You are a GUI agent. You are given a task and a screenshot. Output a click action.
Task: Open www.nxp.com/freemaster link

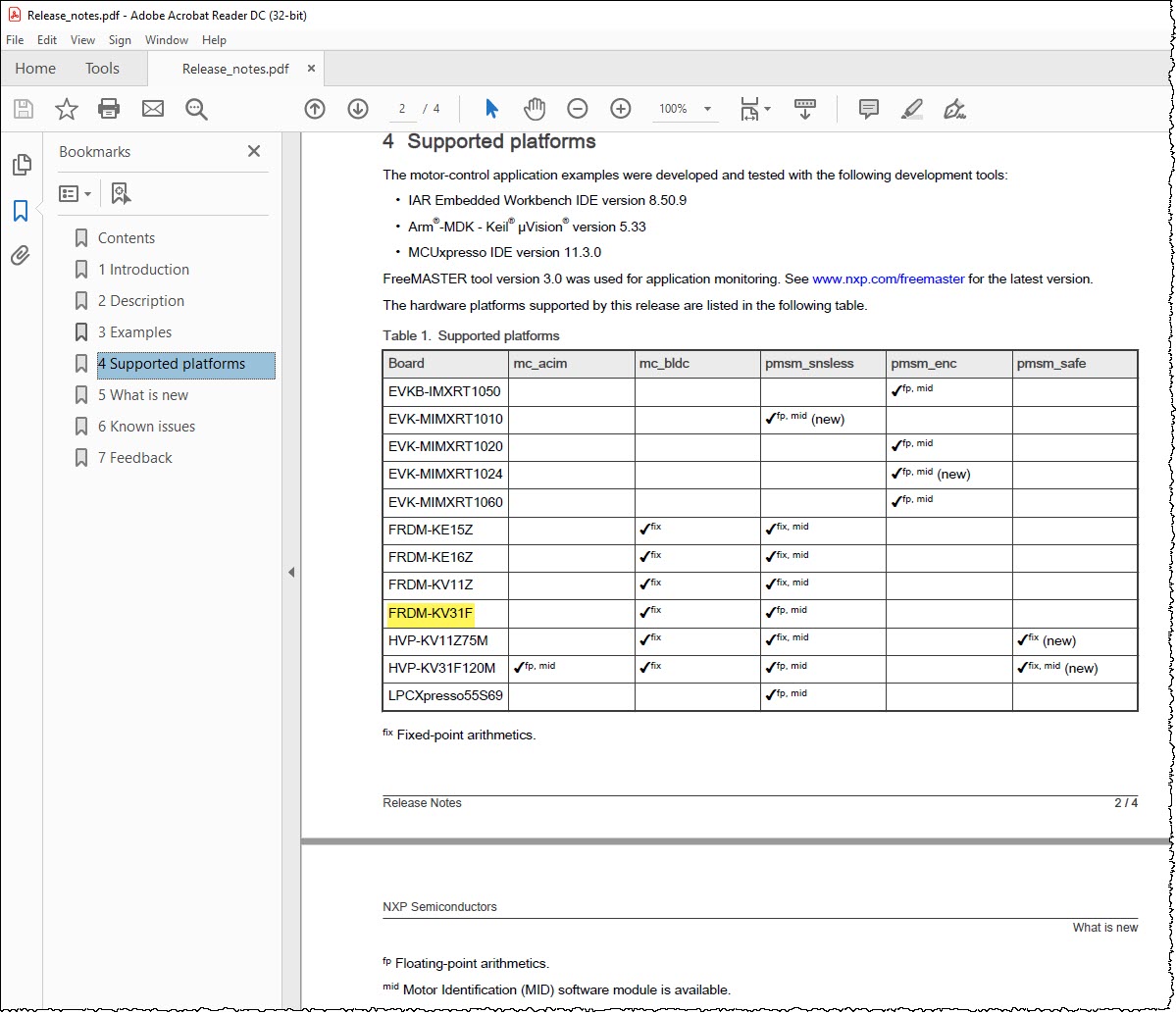[888, 279]
